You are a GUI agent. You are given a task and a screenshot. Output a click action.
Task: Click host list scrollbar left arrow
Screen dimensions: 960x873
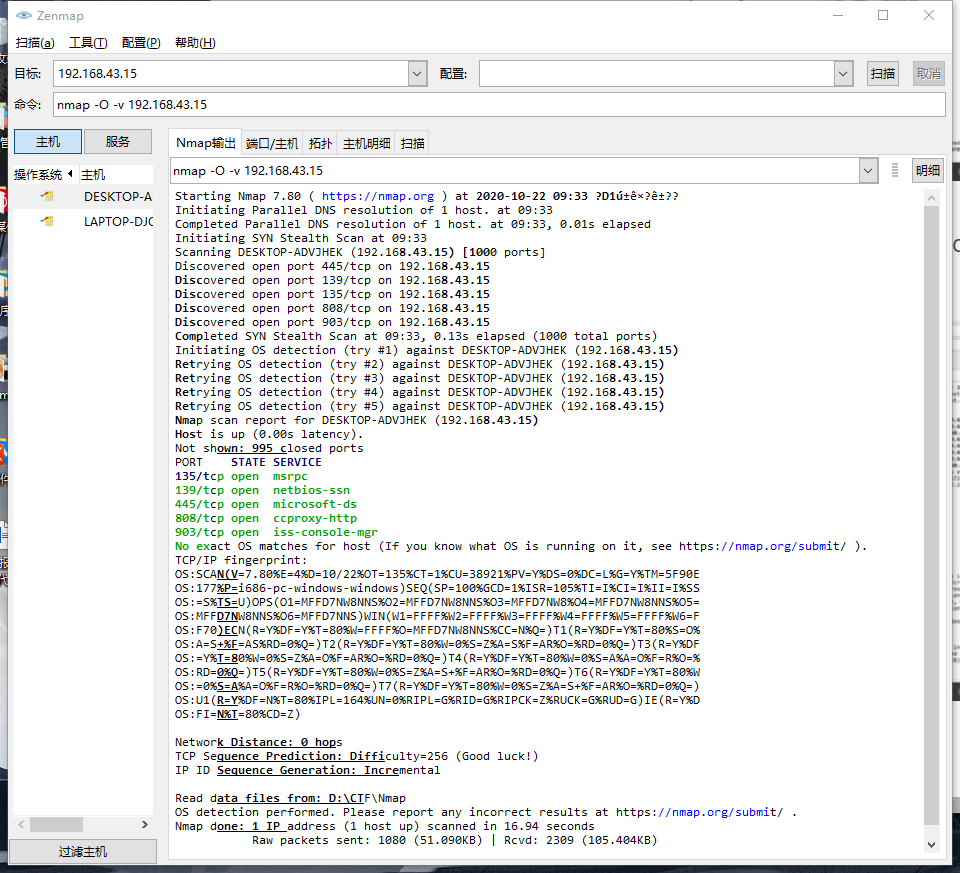(21, 825)
